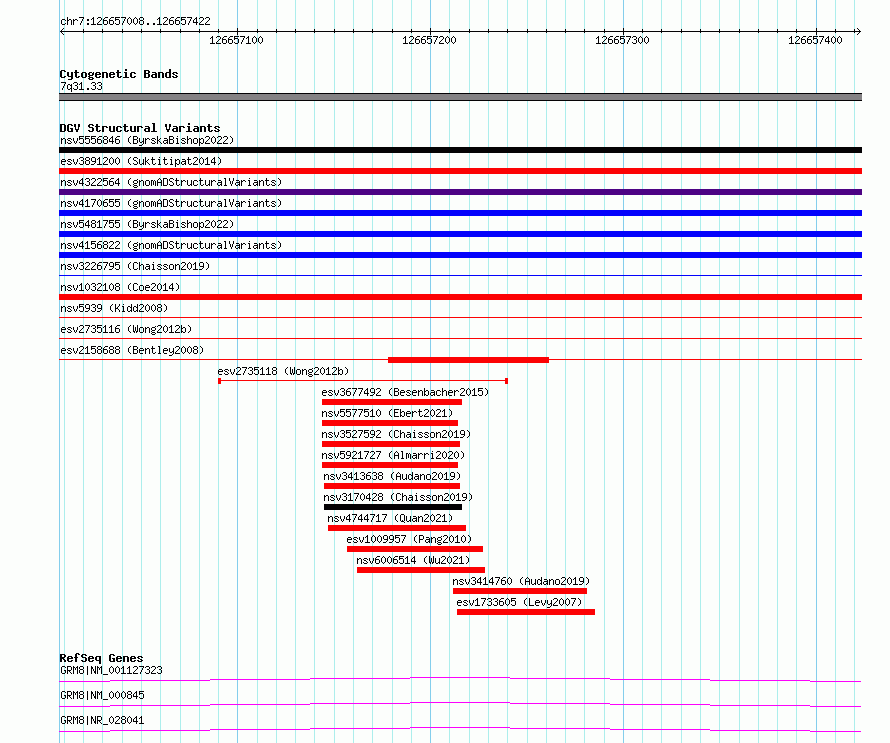Click the red bar under nsv1032108
The image size is (890, 743).
pyautogui.click(x=460, y=297)
